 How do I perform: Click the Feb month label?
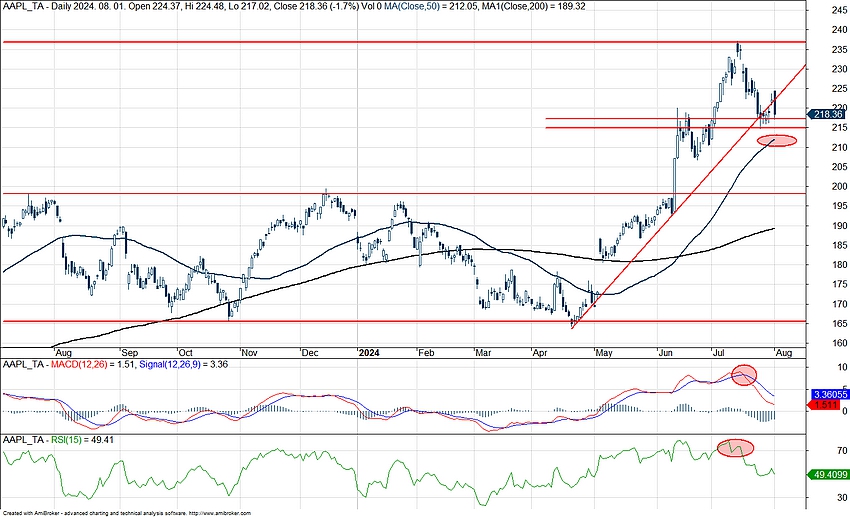point(426,353)
